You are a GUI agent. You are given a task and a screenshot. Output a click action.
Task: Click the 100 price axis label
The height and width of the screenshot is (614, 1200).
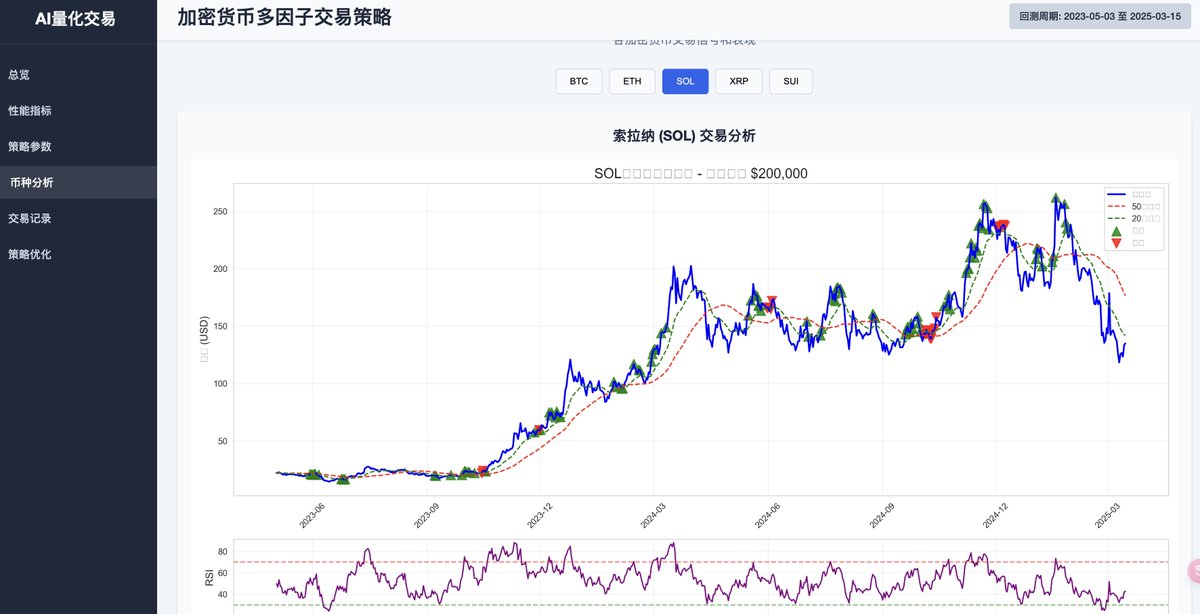(x=219, y=384)
